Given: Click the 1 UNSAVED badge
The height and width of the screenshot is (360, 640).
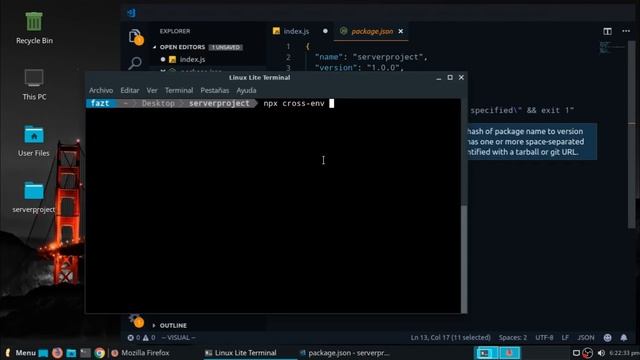Looking at the screenshot, I should [226, 47].
